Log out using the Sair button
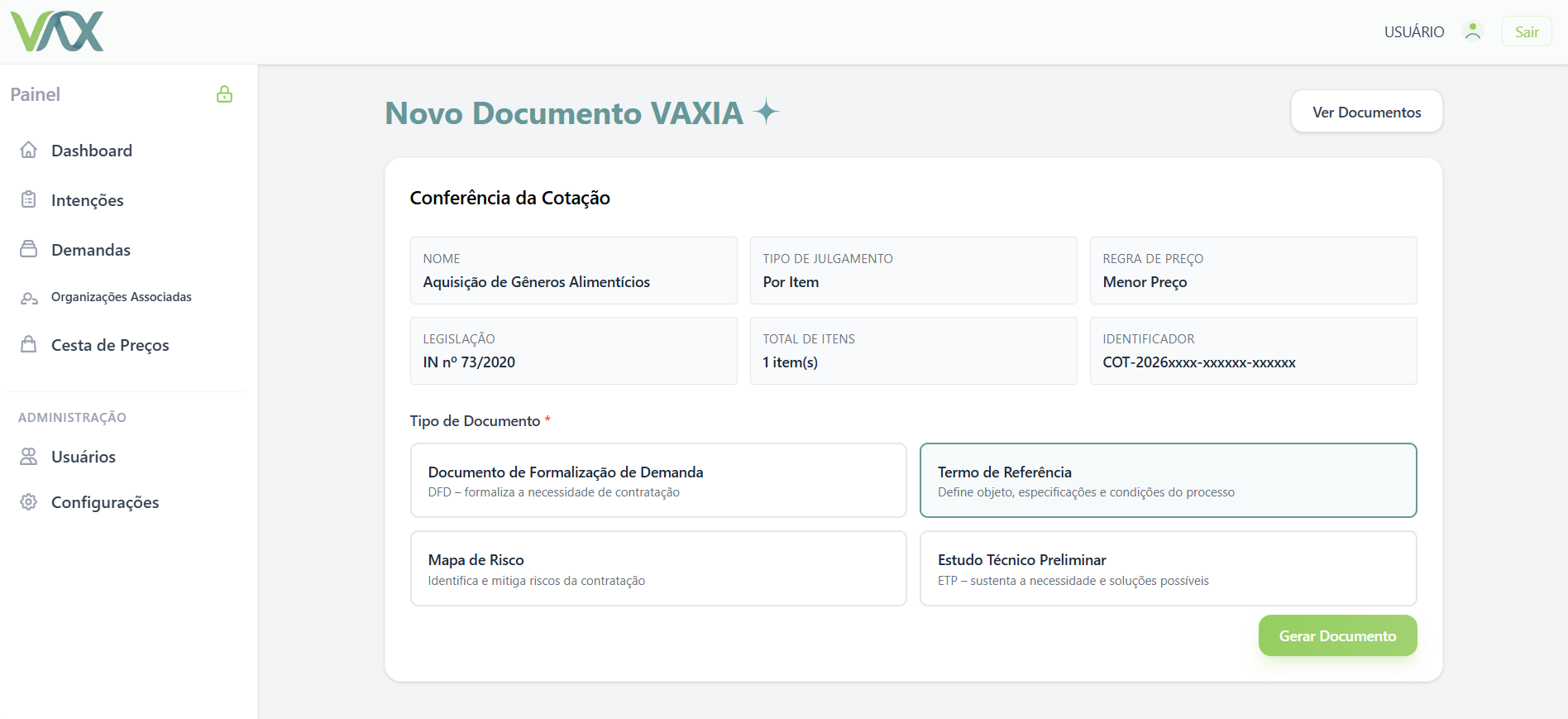1568x719 pixels. 1526,31
